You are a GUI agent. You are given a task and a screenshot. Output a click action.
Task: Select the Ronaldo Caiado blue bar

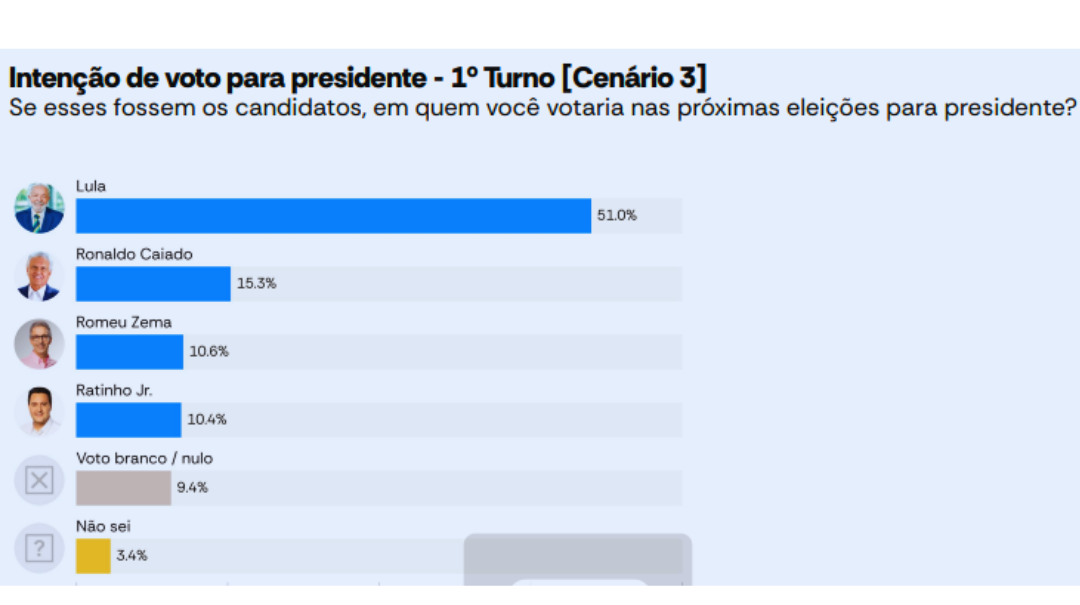point(153,284)
